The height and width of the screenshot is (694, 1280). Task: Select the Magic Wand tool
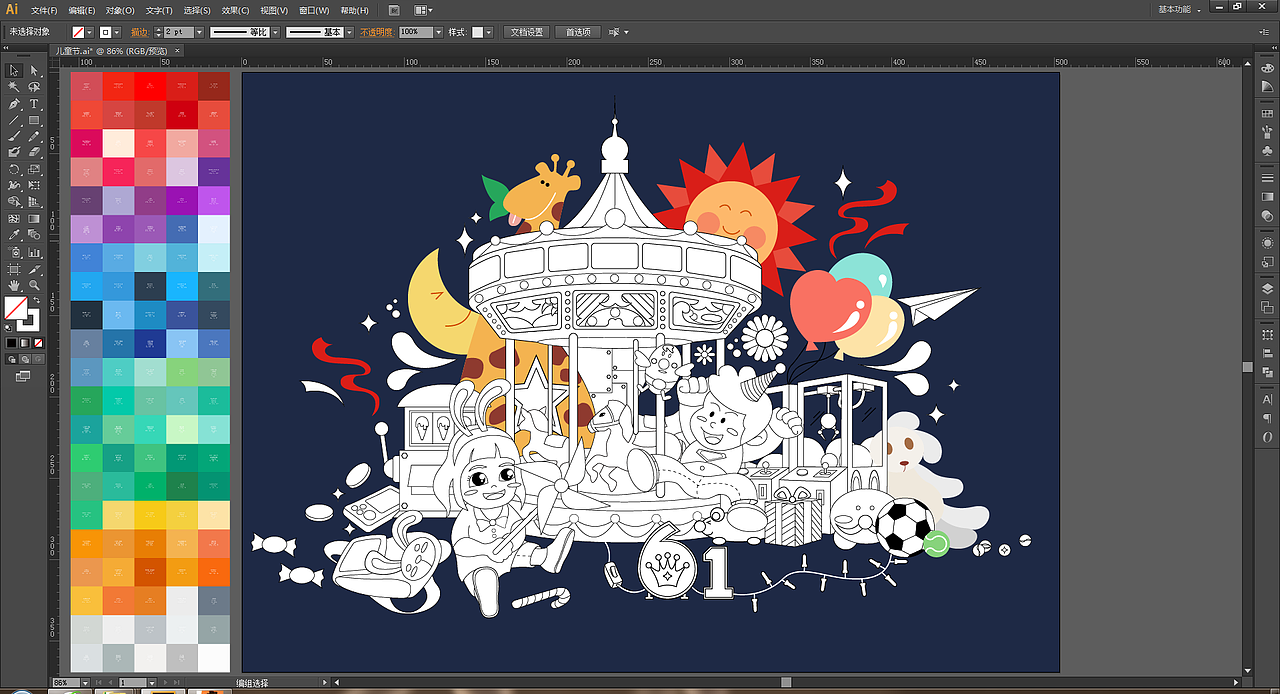[x=14, y=86]
